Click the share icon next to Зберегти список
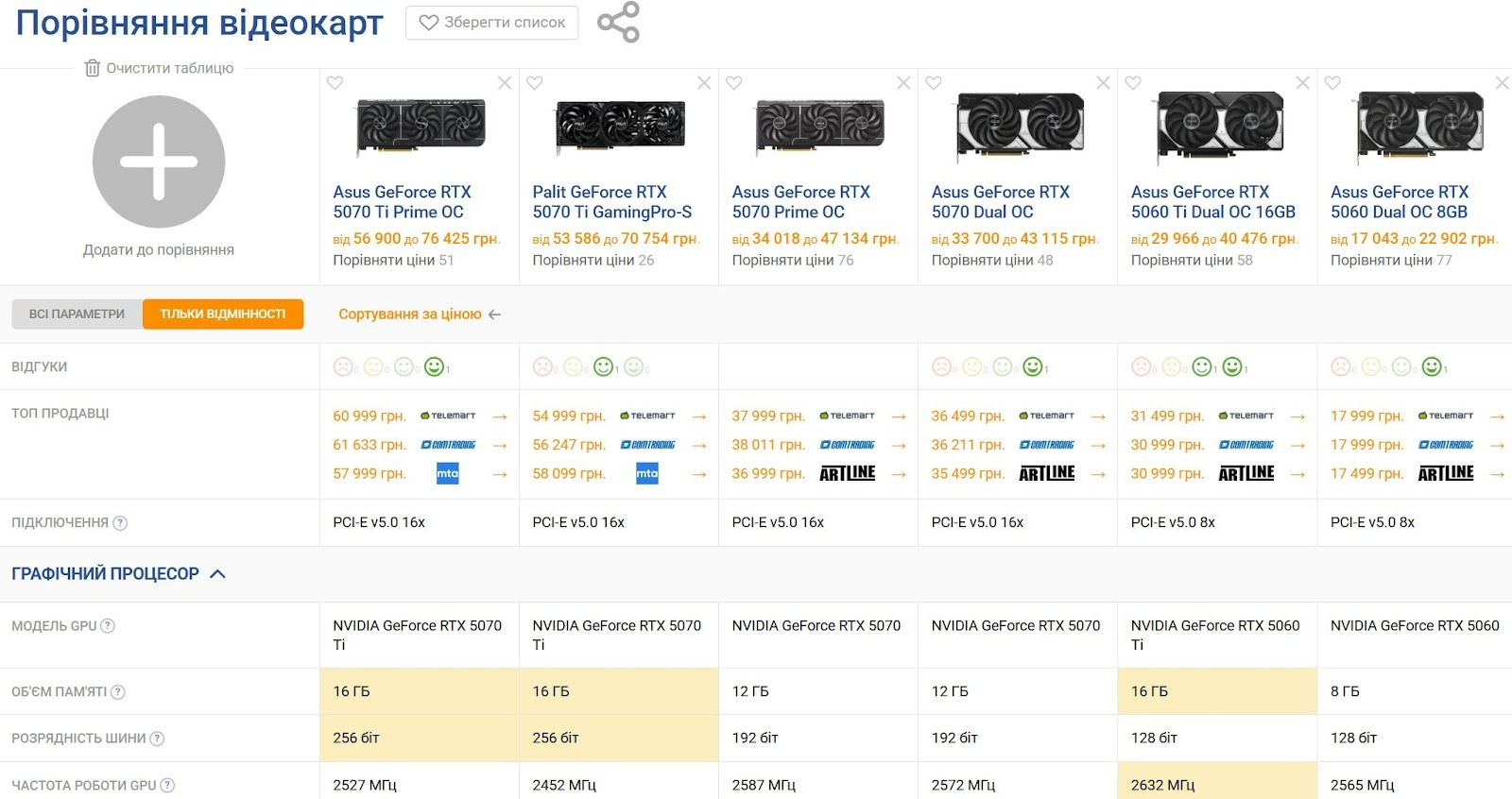This screenshot has width=1512, height=799. pos(618,22)
